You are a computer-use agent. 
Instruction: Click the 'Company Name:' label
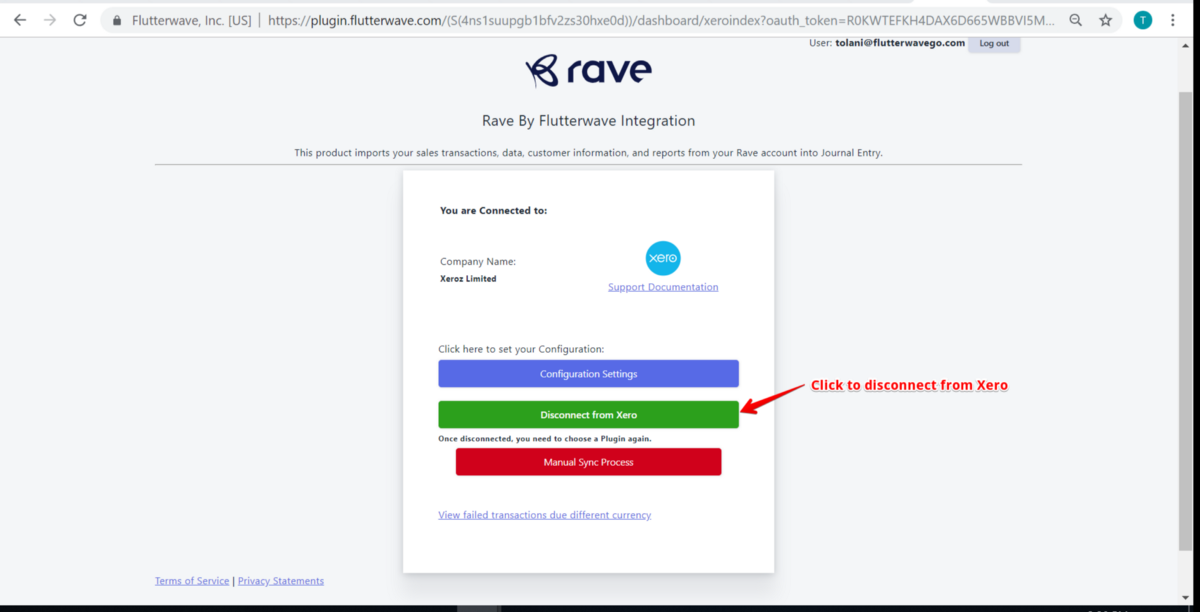(x=478, y=262)
